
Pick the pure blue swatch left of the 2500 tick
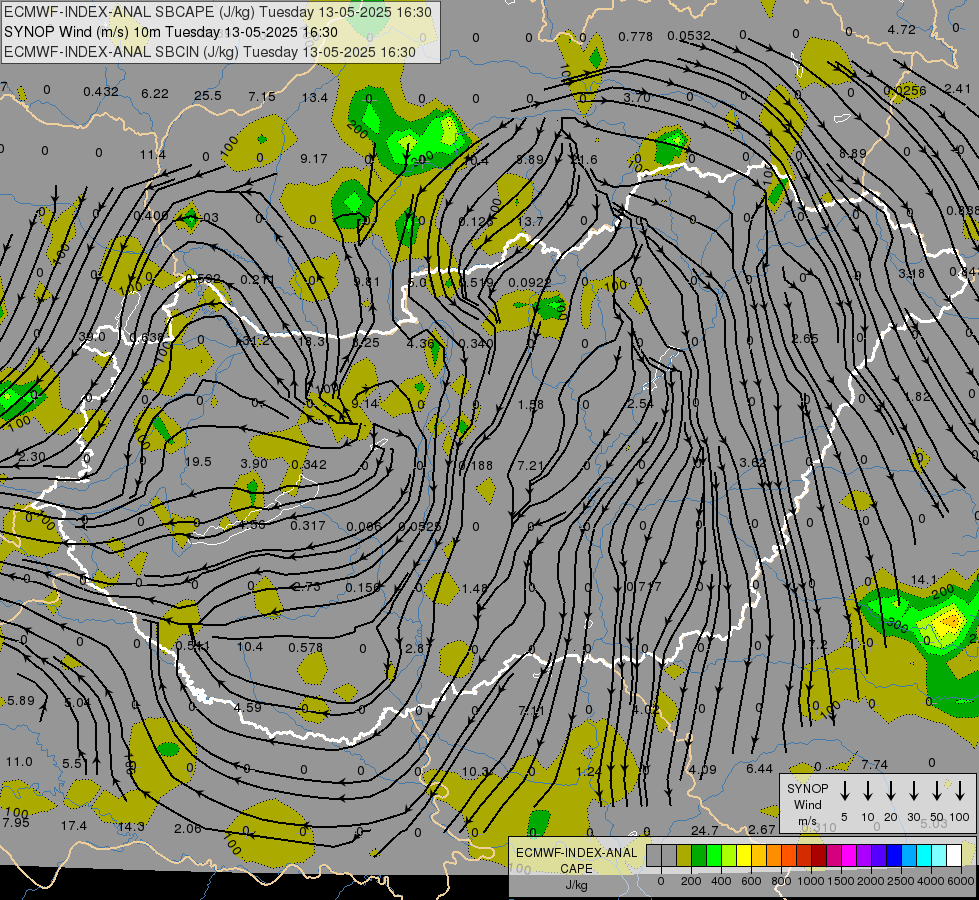tap(894, 855)
